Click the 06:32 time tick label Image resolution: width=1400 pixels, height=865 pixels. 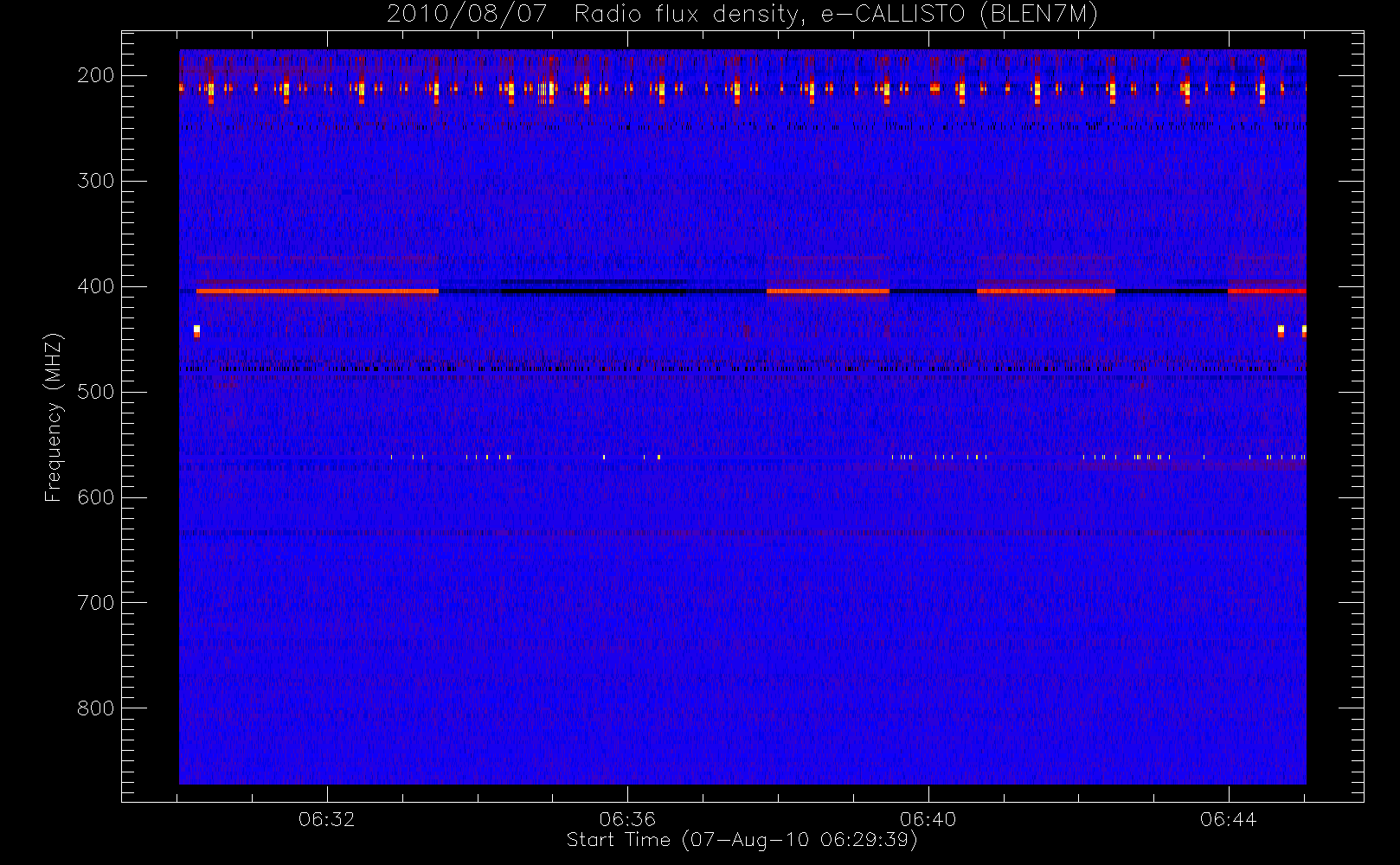coord(326,819)
